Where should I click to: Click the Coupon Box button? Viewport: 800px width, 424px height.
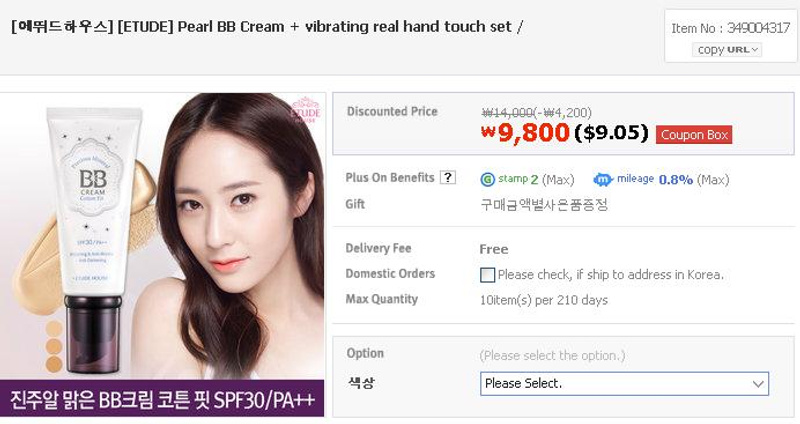tap(694, 135)
